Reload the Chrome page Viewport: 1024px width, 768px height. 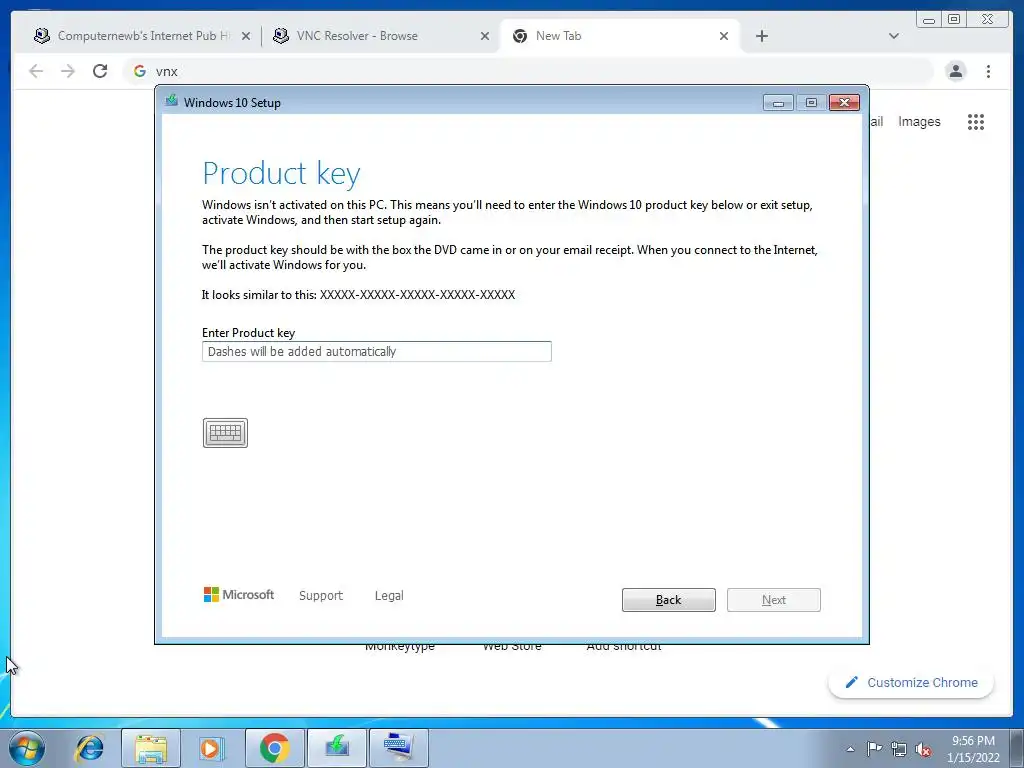[100, 71]
